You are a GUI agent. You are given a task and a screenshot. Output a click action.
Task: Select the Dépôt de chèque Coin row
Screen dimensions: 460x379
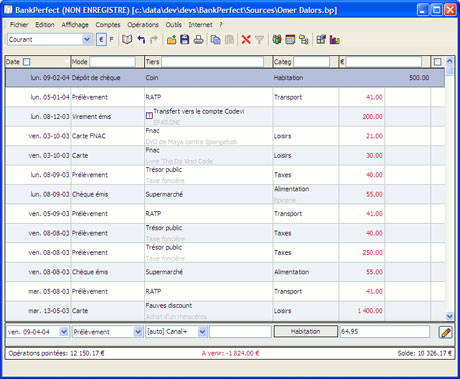[225, 78]
